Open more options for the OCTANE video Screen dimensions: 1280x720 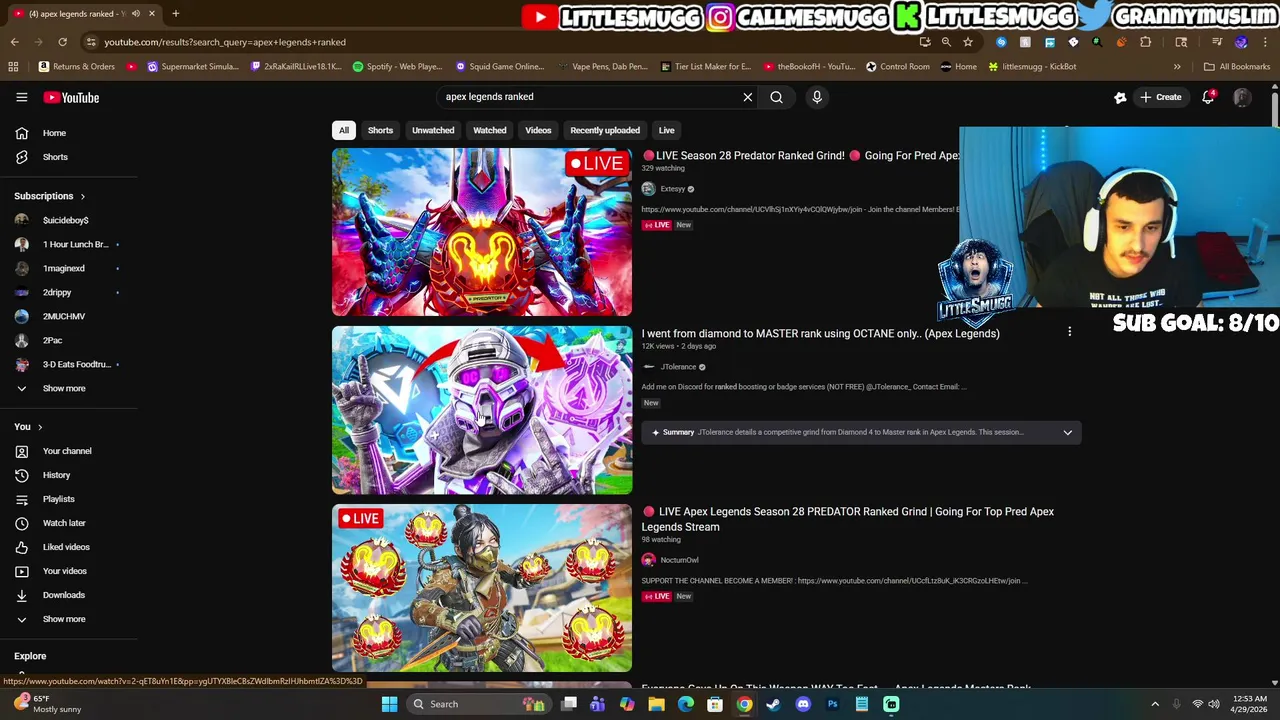pyautogui.click(x=1069, y=332)
